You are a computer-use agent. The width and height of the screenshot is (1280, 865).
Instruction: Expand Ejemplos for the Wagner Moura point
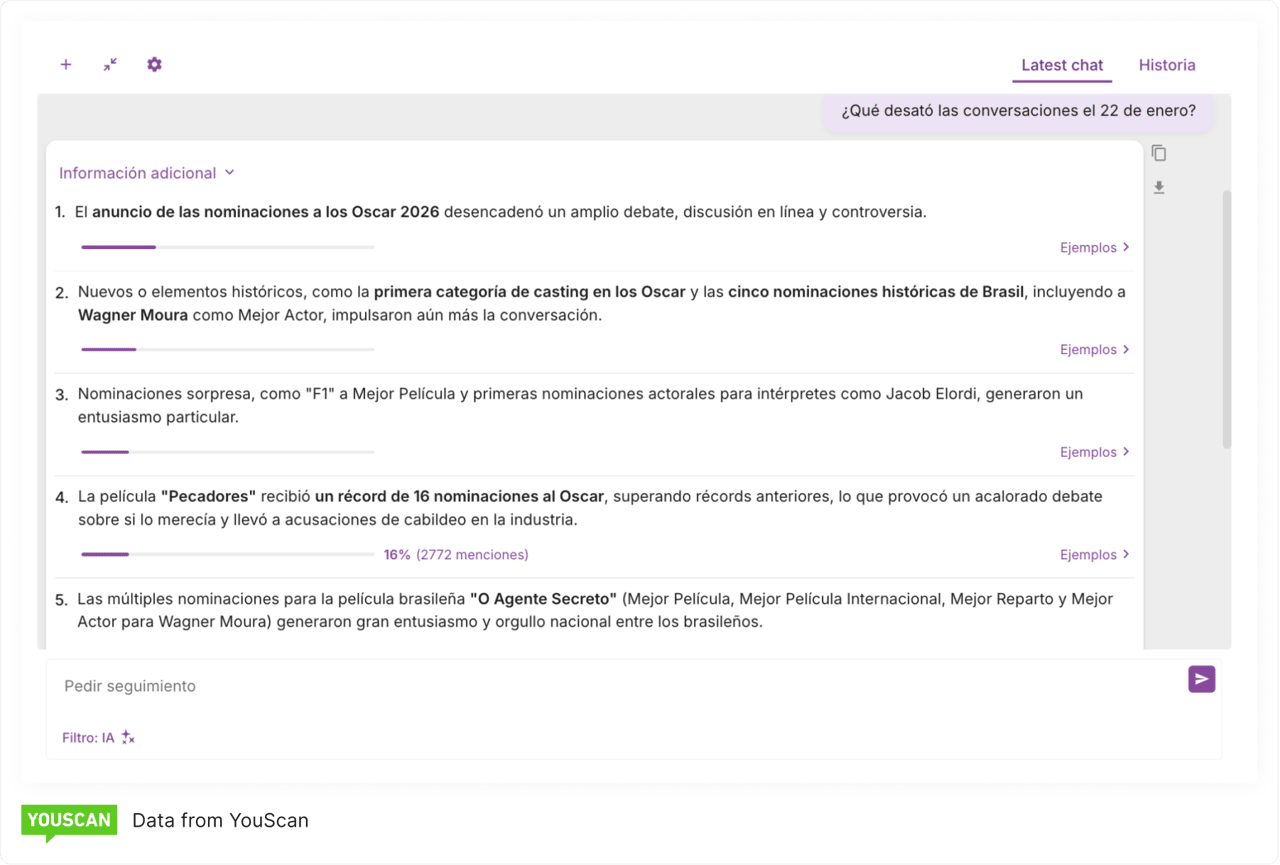click(1094, 349)
